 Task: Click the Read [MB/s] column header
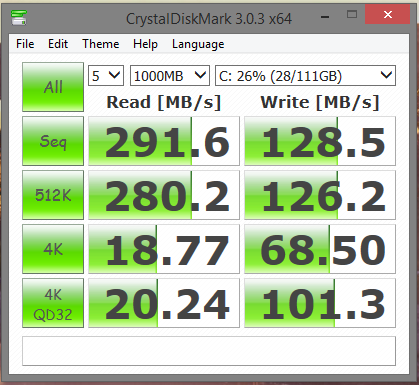[164, 102]
